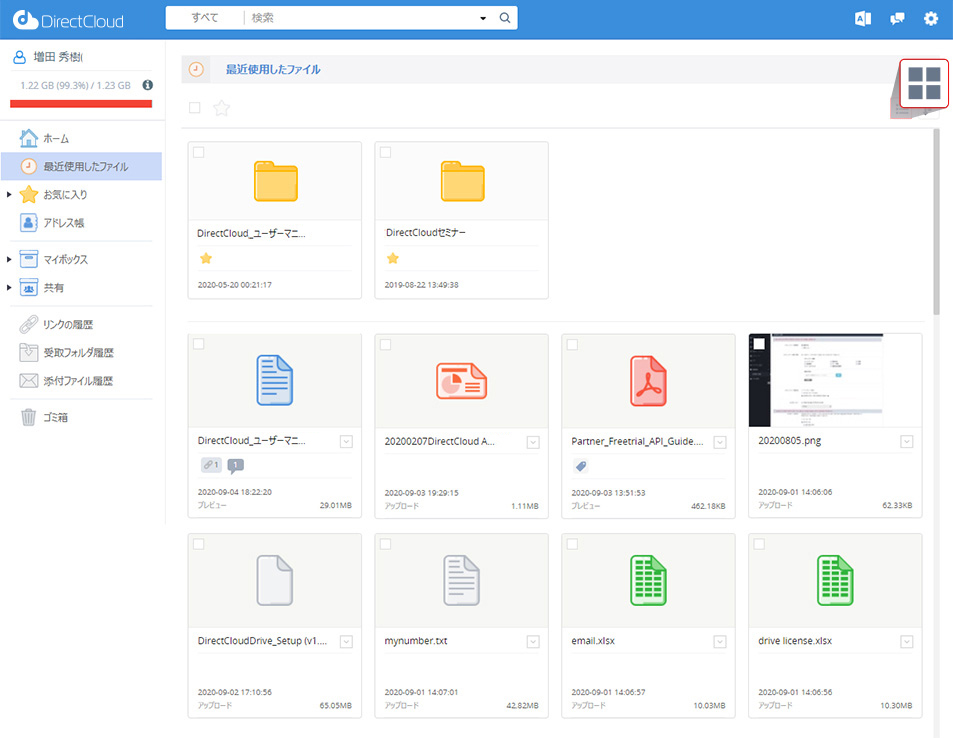Check DirectCloudセミナー folder checkbox

click(385, 153)
